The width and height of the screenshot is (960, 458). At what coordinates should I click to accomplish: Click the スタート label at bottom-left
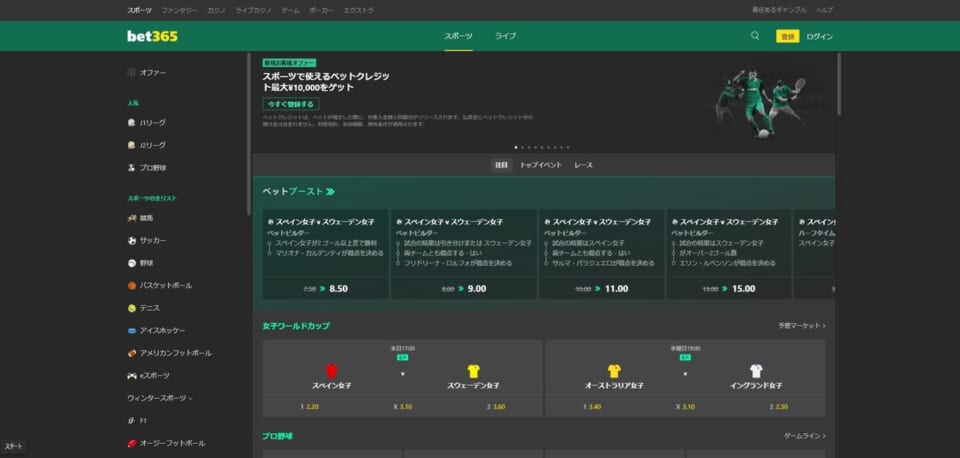click(x=13, y=447)
